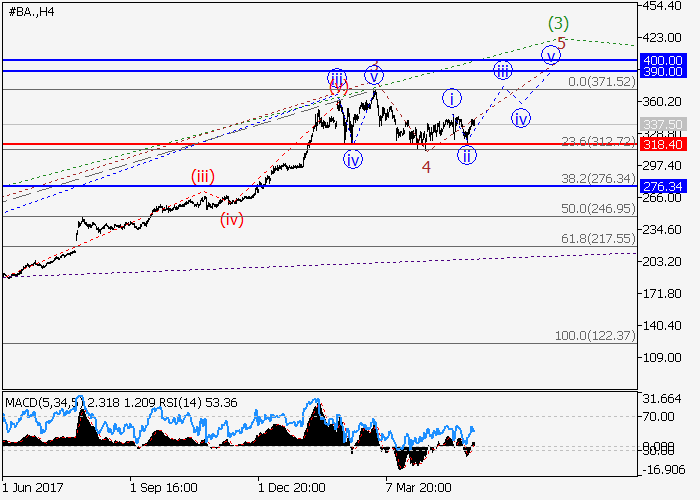The height and width of the screenshot is (500, 700).
Task: Select the red (v) wave label
Action: pos(338,89)
